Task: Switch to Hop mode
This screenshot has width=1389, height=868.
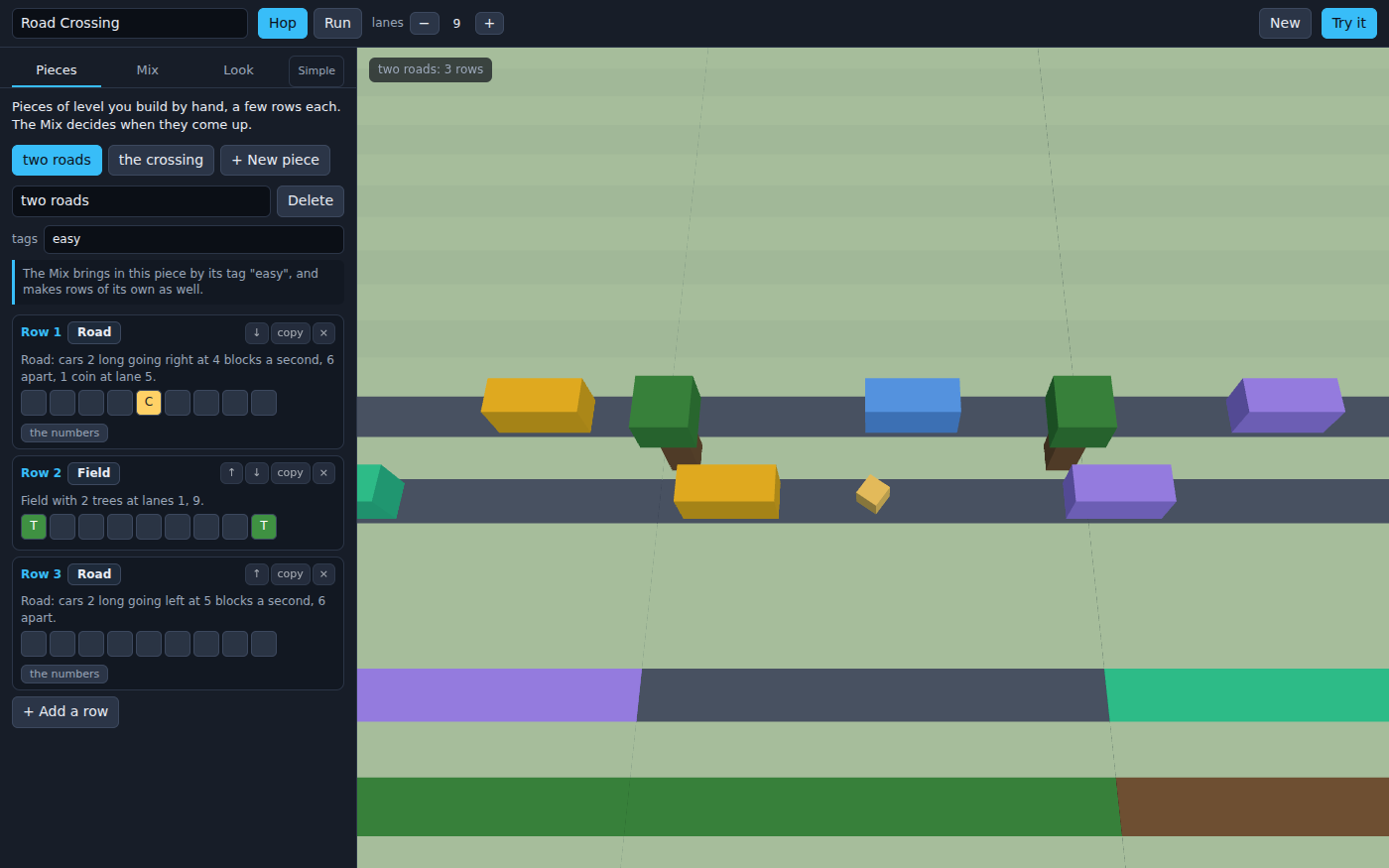Action: coord(283,23)
